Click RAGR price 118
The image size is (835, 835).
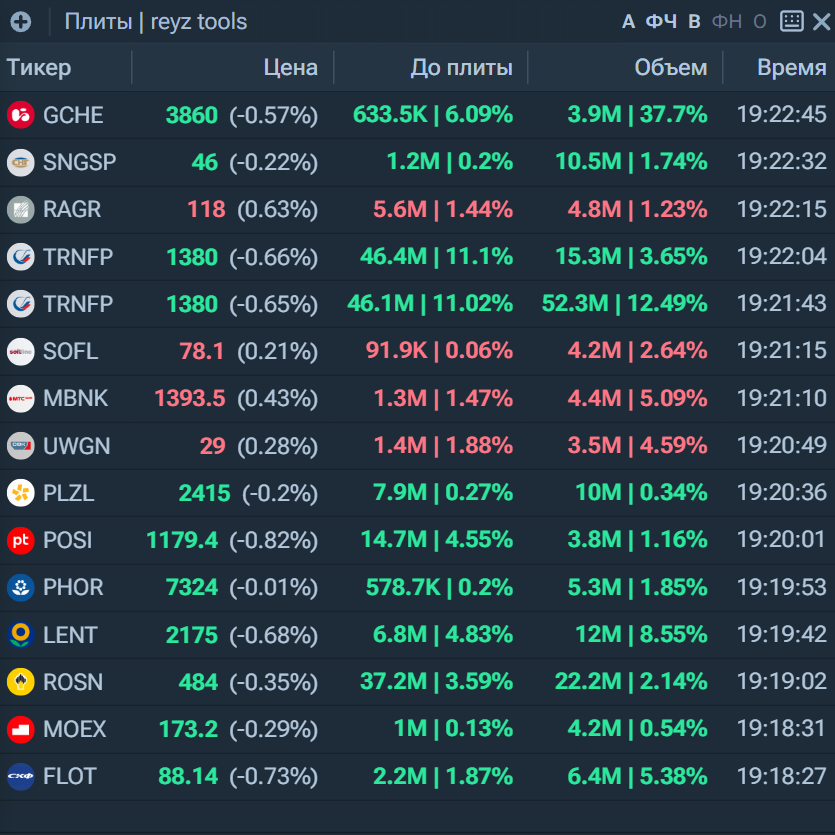point(207,209)
